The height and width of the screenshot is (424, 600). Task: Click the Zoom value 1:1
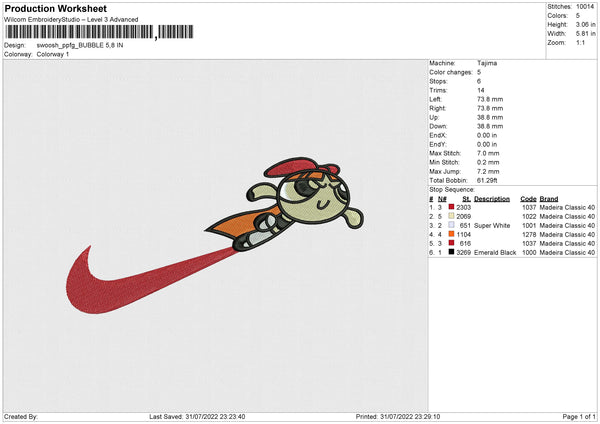pos(580,42)
